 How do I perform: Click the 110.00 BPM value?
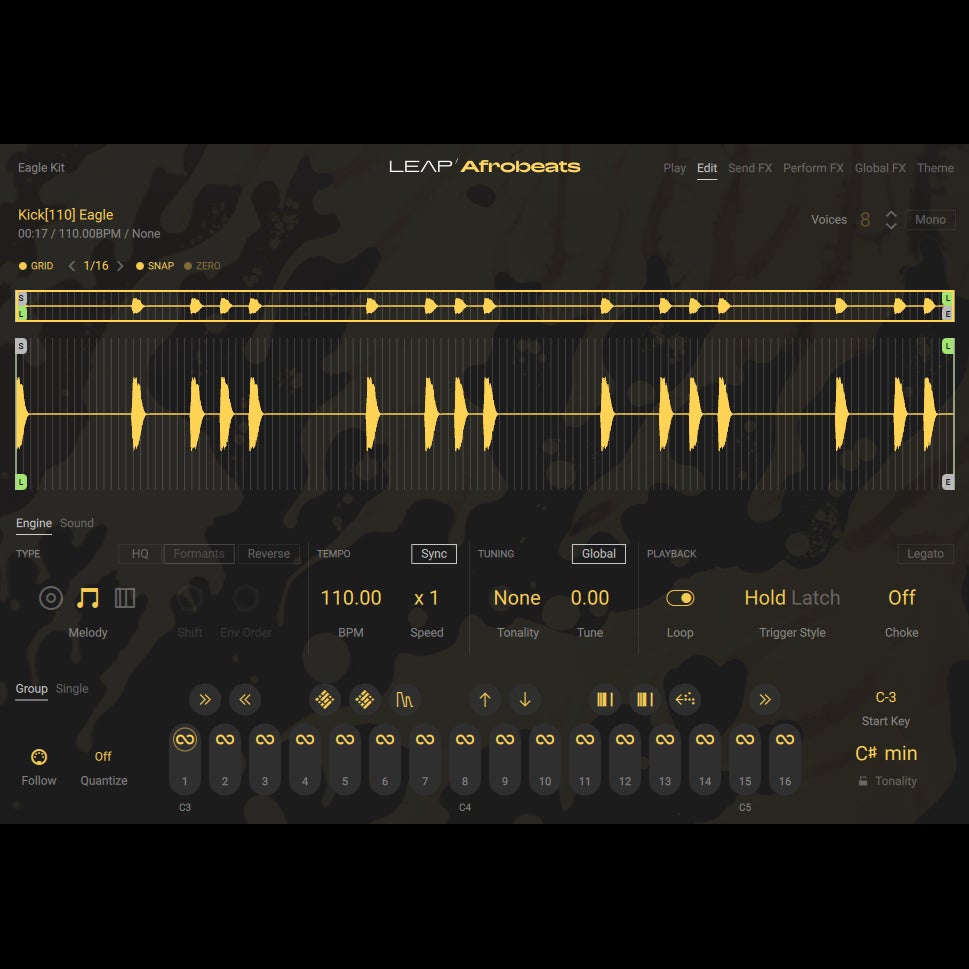click(x=350, y=598)
